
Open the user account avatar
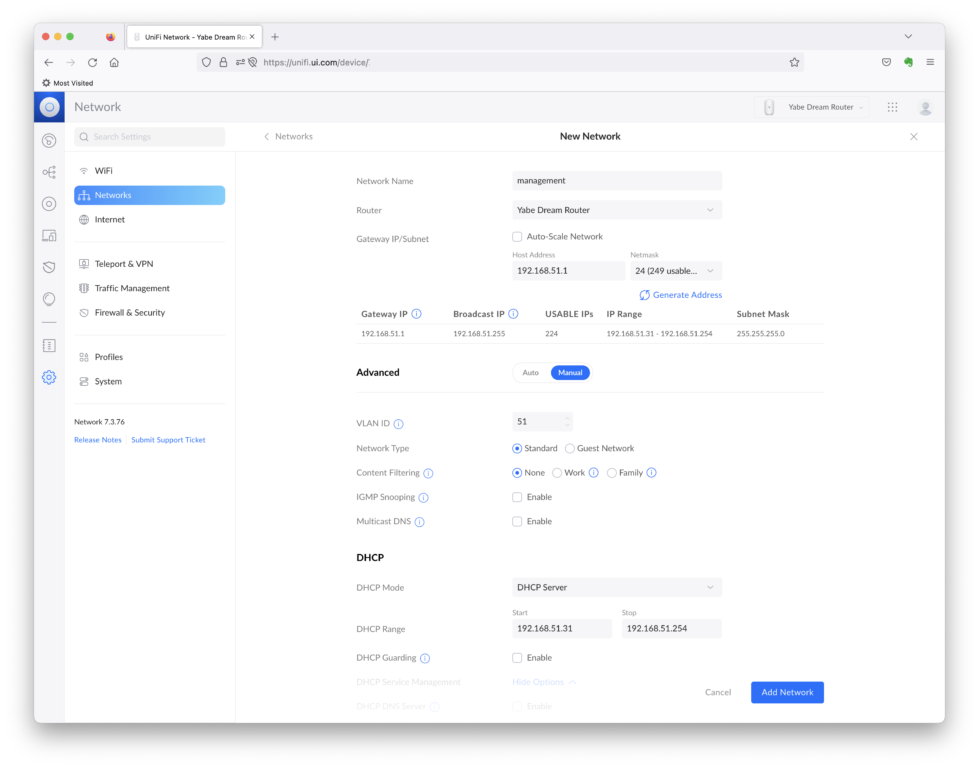point(925,107)
